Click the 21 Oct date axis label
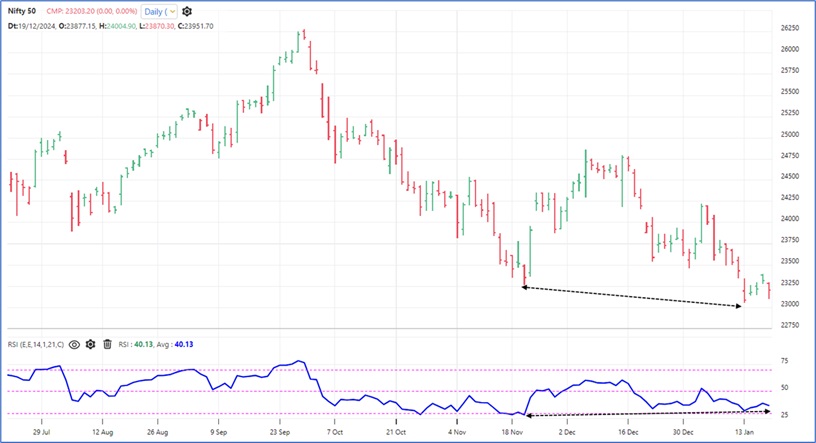Image resolution: width=816 pixels, height=443 pixels. (x=396, y=432)
